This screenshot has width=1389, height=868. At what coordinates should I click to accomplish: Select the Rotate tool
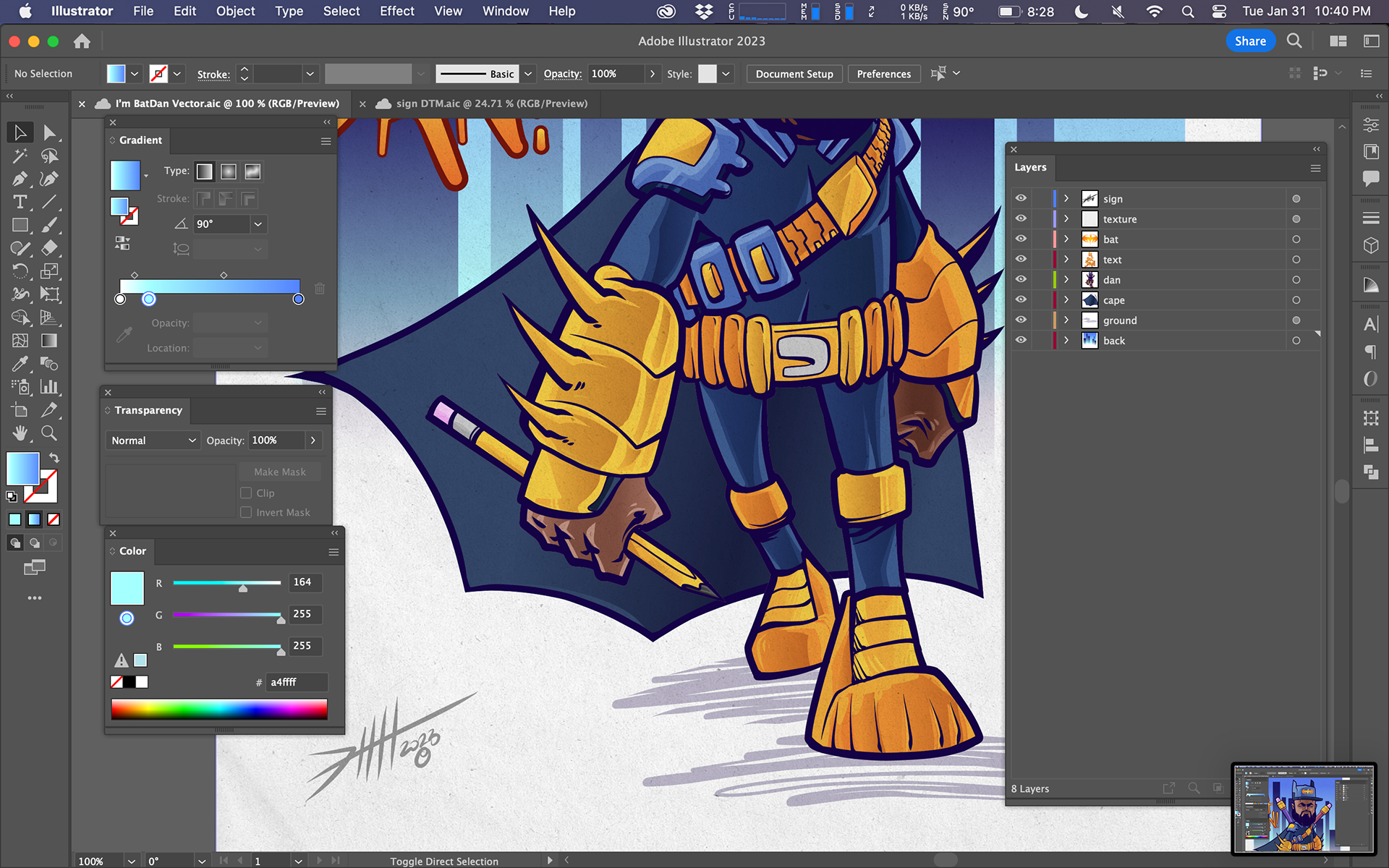pyautogui.click(x=20, y=271)
